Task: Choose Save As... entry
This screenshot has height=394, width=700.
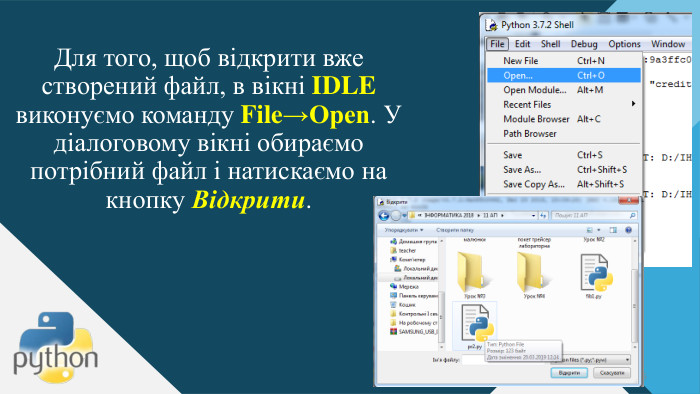Action: pyautogui.click(x=564, y=170)
